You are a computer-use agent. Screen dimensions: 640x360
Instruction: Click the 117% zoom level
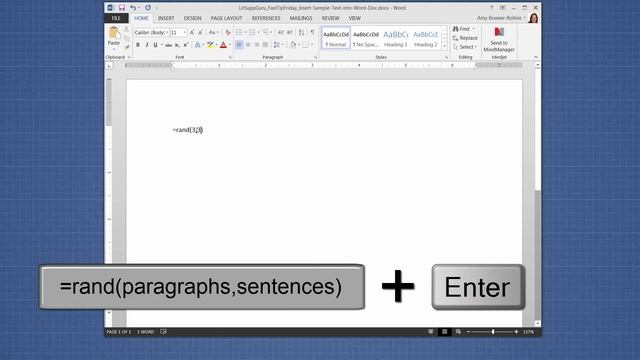[529, 332]
